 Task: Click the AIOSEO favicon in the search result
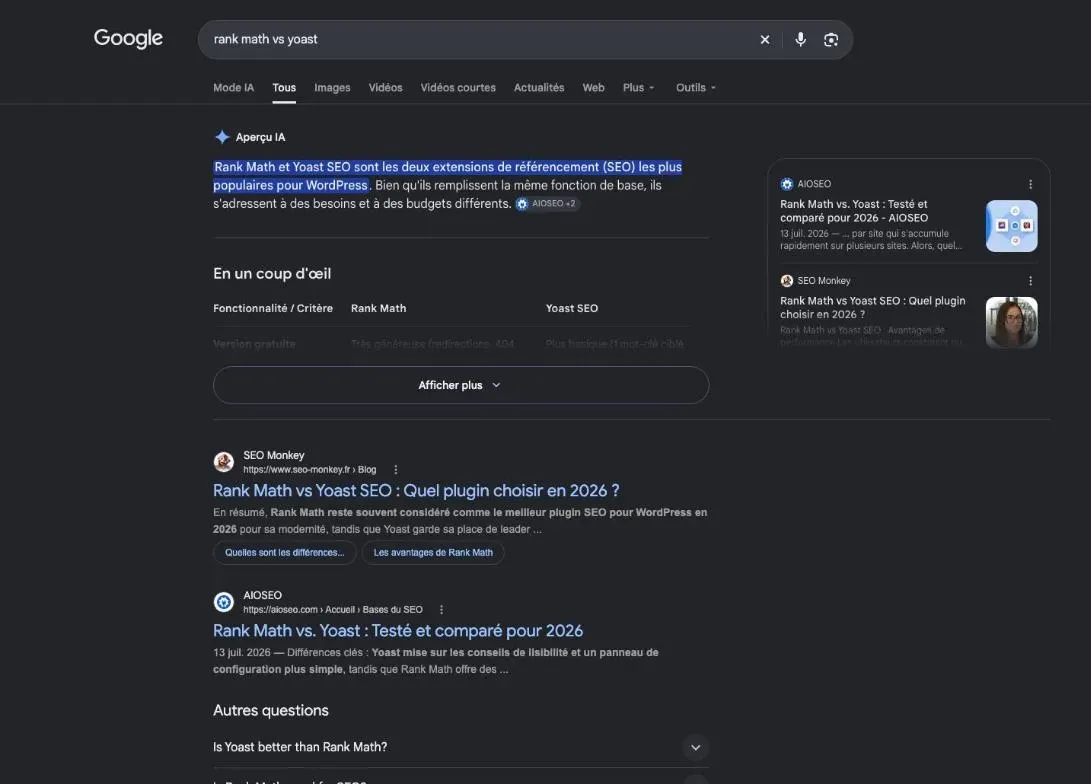pos(223,602)
